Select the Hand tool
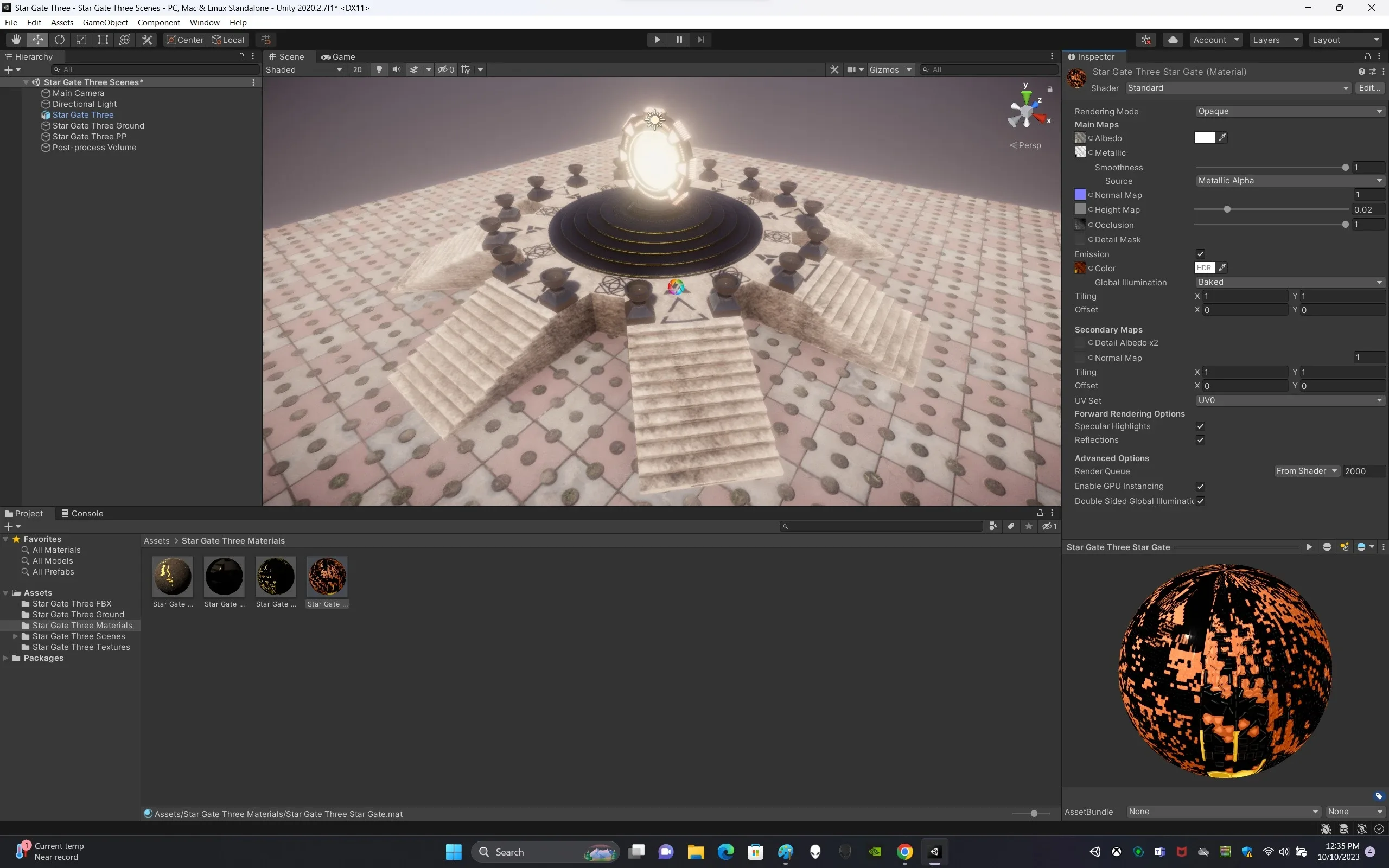 click(16, 40)
